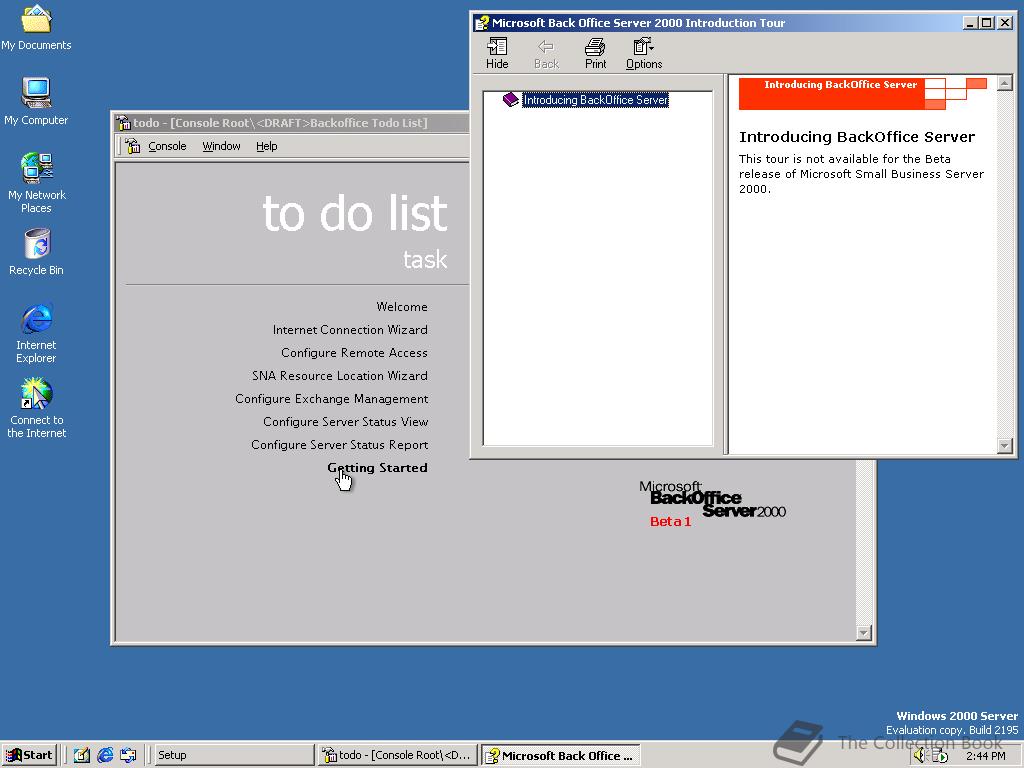This screenshot has width=1024, height=768.
Task: Switch to Setup taskbar button
Action: (234, 755)
